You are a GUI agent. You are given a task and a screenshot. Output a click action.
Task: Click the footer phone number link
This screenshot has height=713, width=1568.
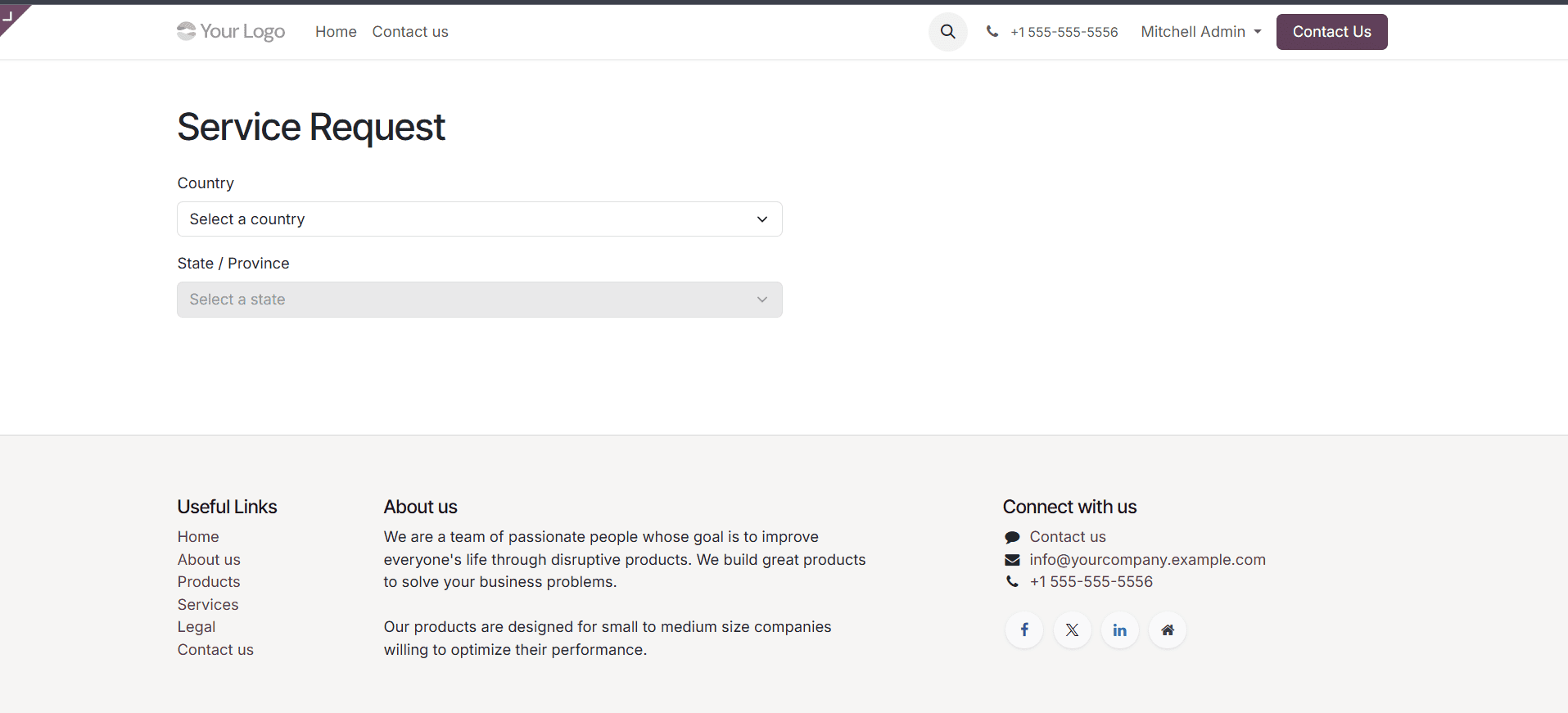coord(1091,582)
